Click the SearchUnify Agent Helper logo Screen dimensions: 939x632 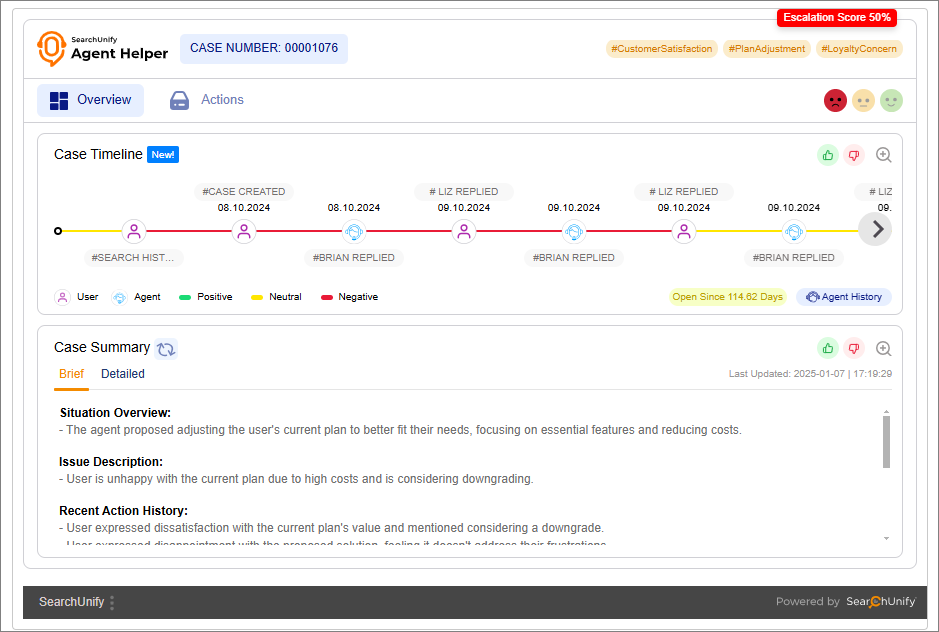coord(102,48)
